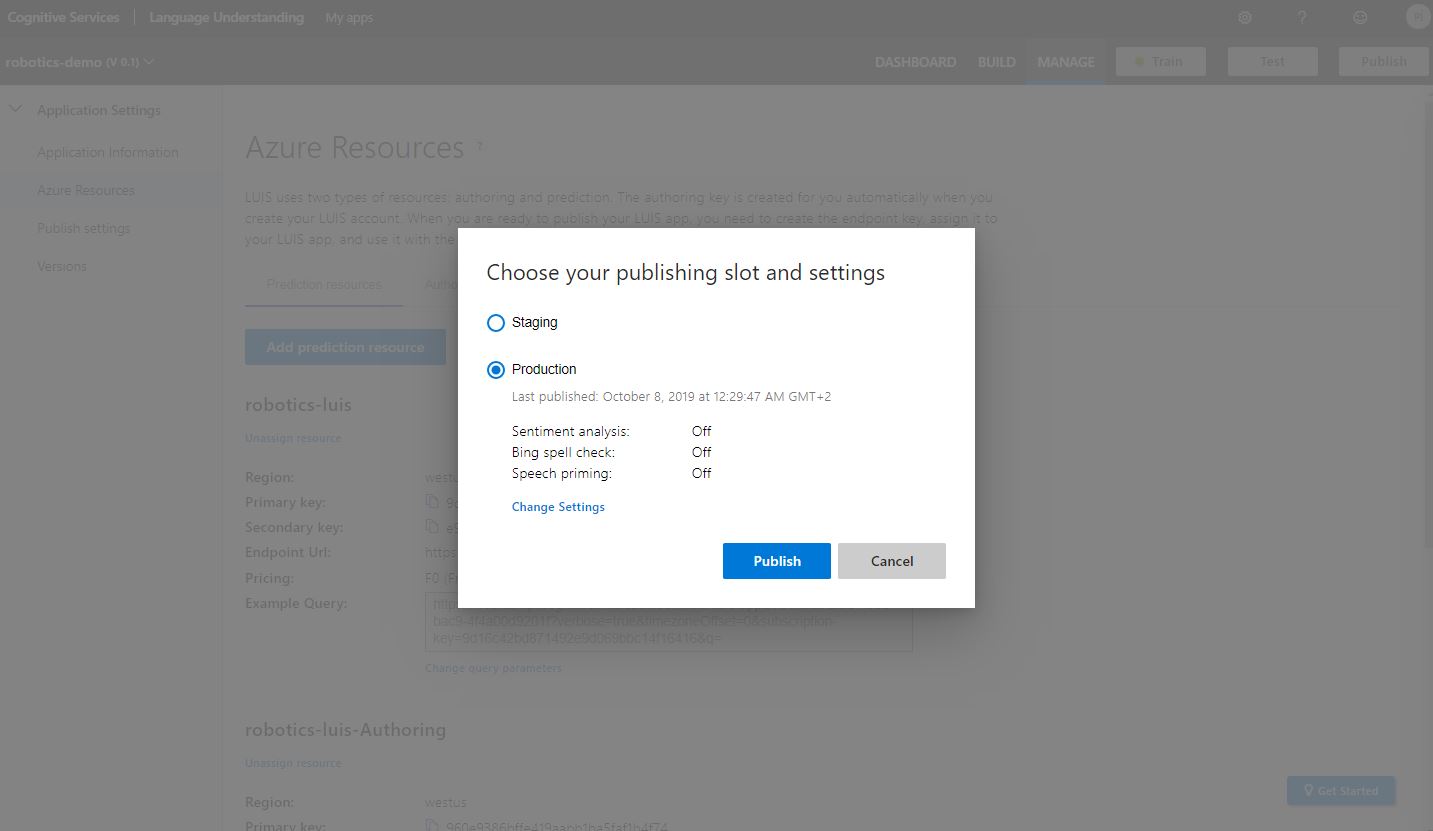Go to the MANAGE tab
Viewport: 1433px width, 831px height.
(1066, 62)
